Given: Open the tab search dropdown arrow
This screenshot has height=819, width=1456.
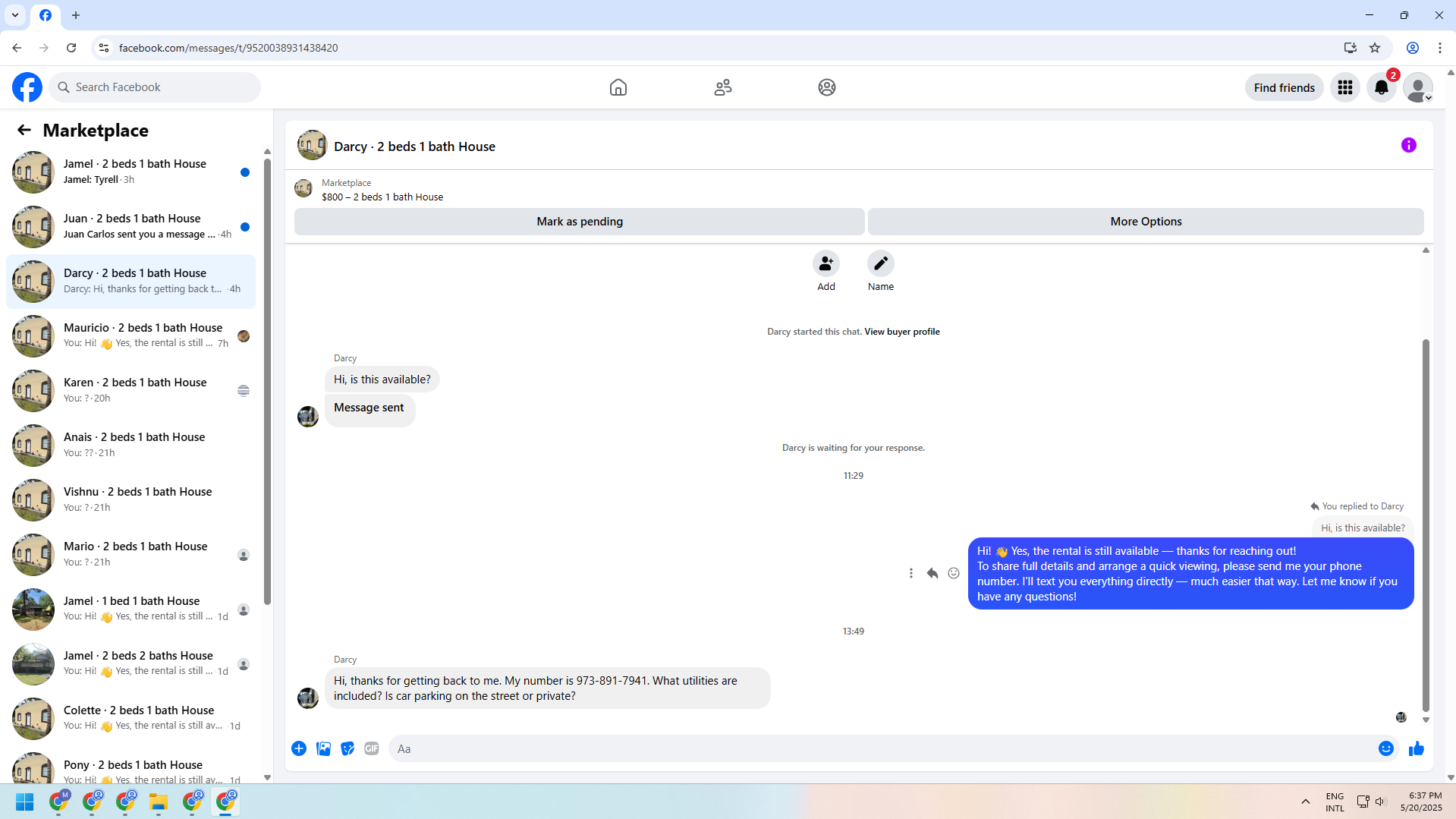Looking at the screenshot, I should click(x=15, y=15).
